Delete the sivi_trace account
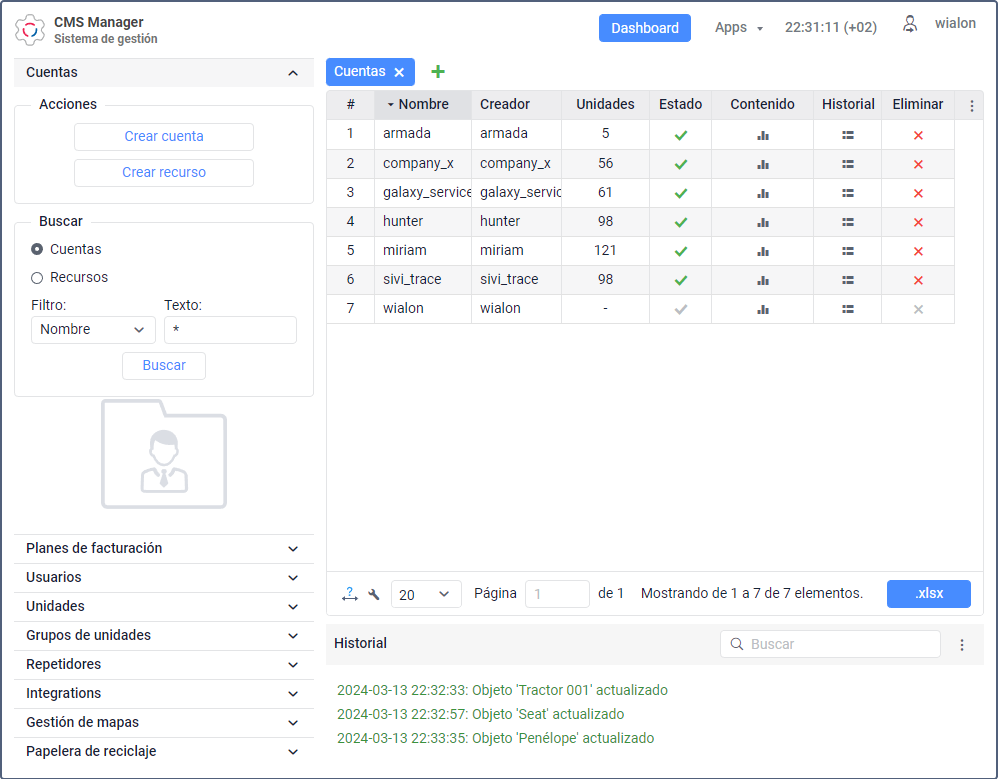The height and width of the screenshot is (779, 998). pyautogui.click(x=918, y=280)
